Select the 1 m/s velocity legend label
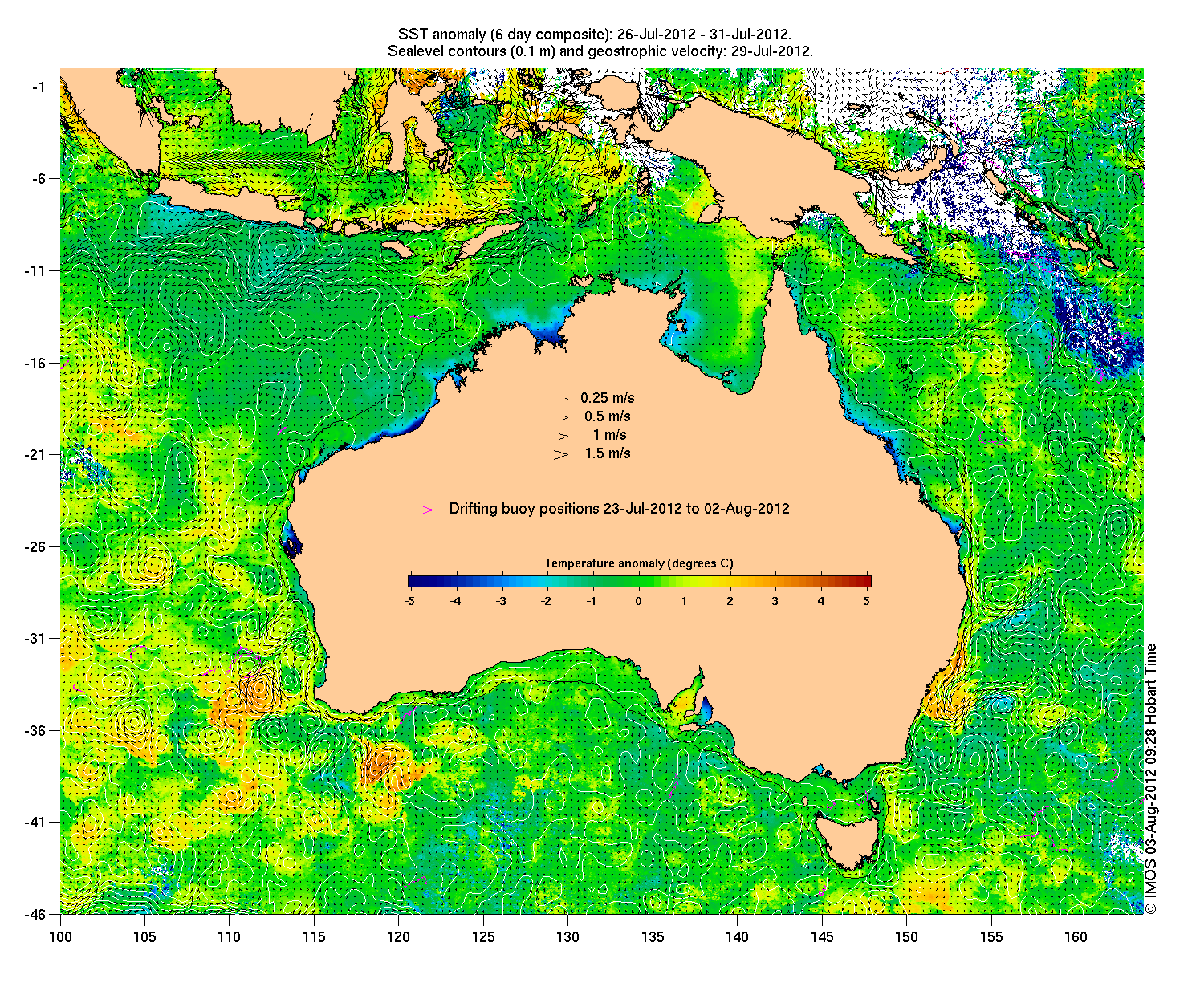The height and width of the screenshot is (983, 1204). [x=610, y=434]
